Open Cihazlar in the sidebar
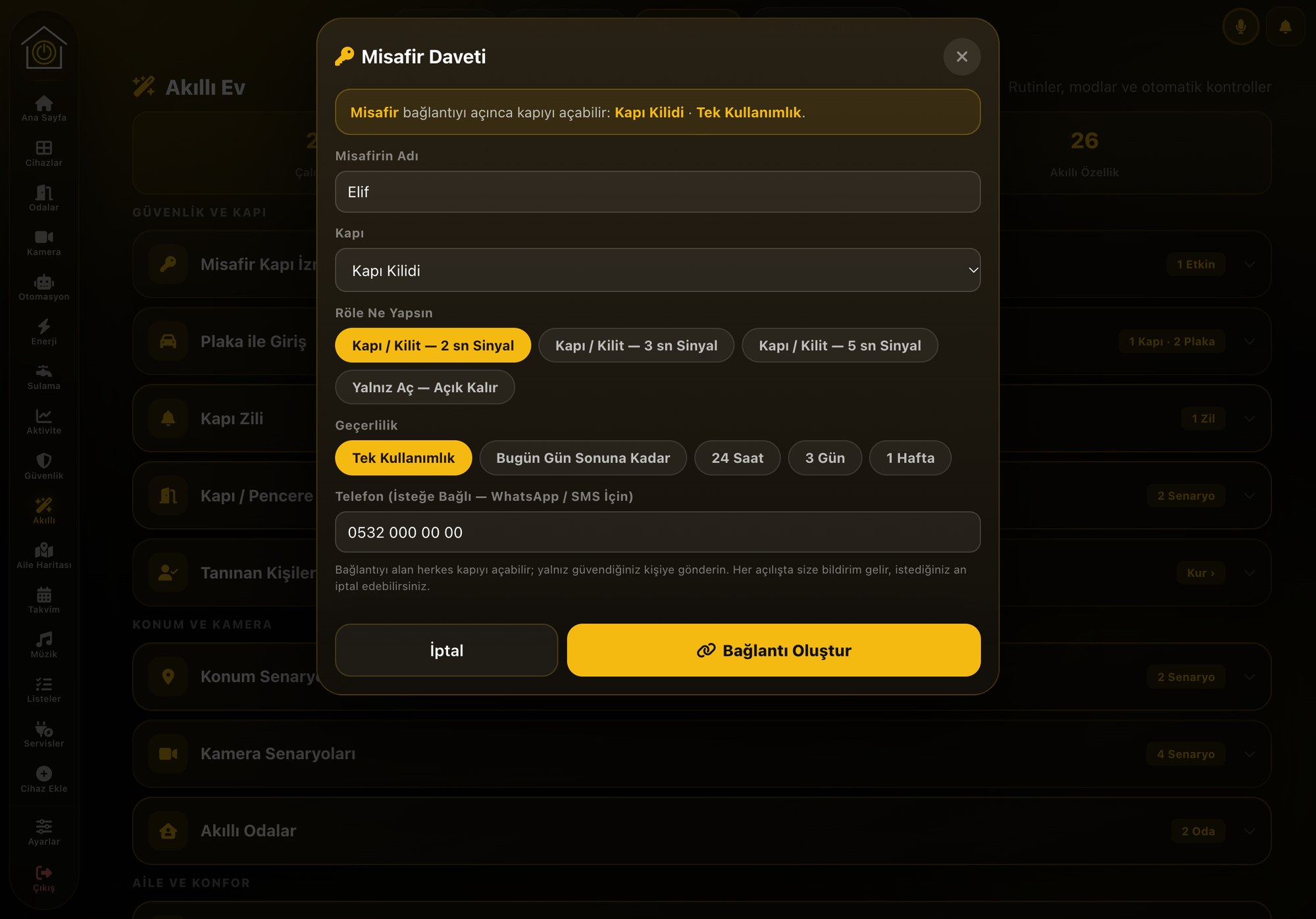 click(43, 153)
